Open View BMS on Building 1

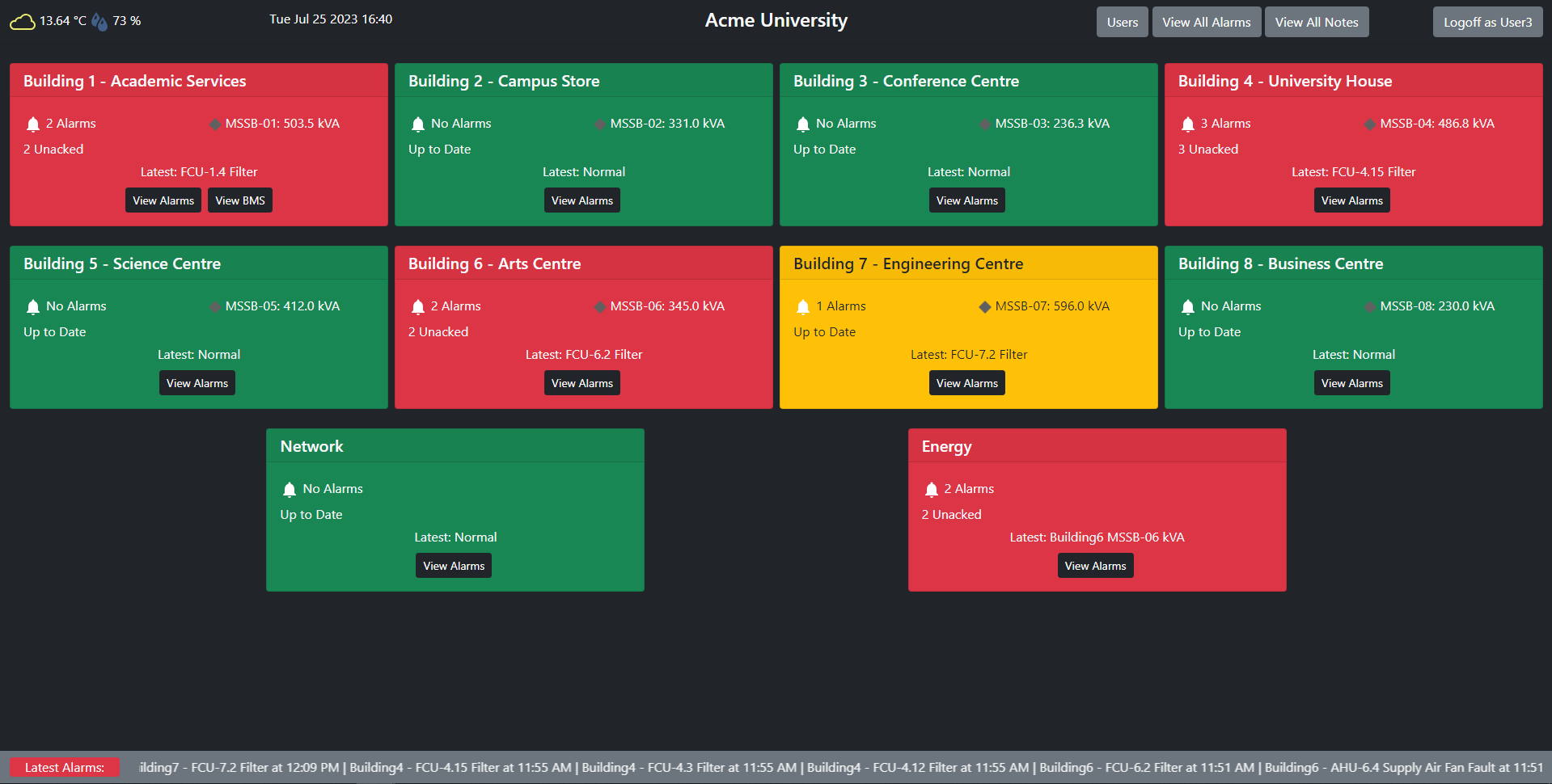coord(239,200)
